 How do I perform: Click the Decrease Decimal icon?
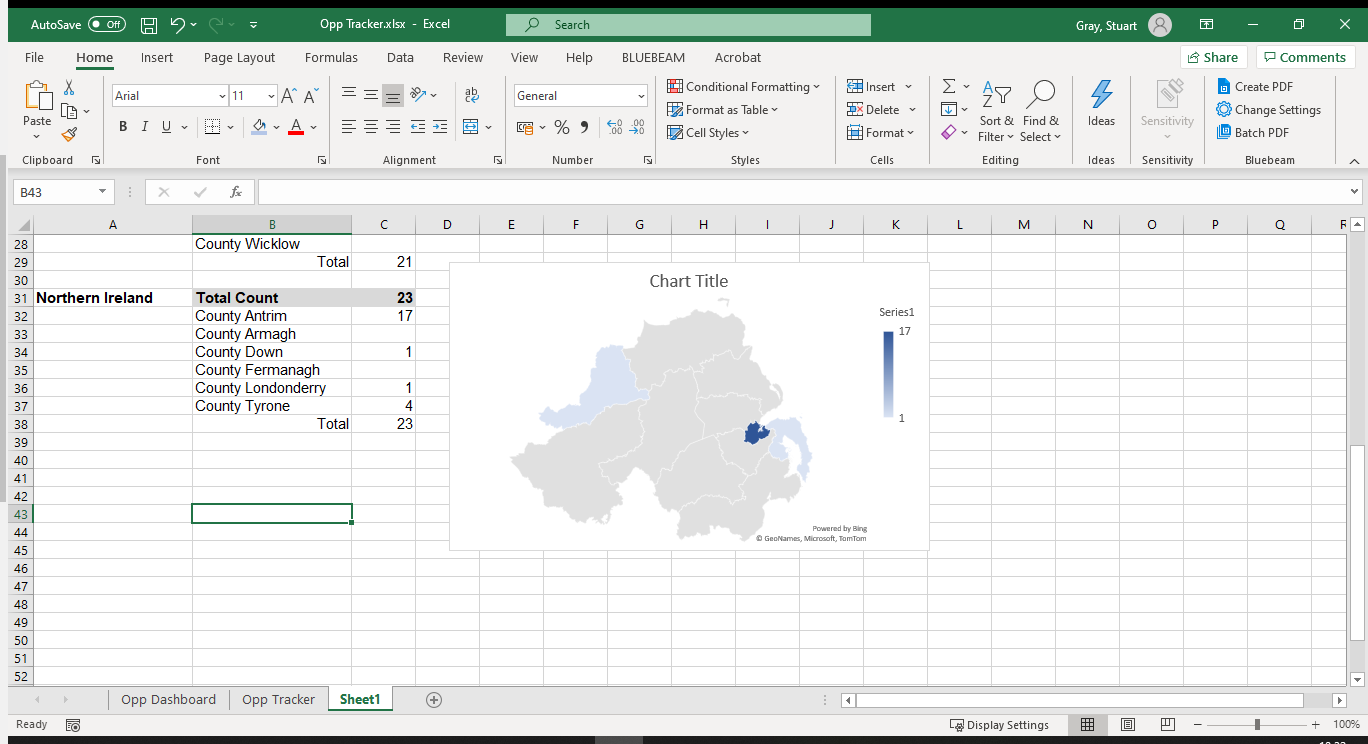(638, 127)
